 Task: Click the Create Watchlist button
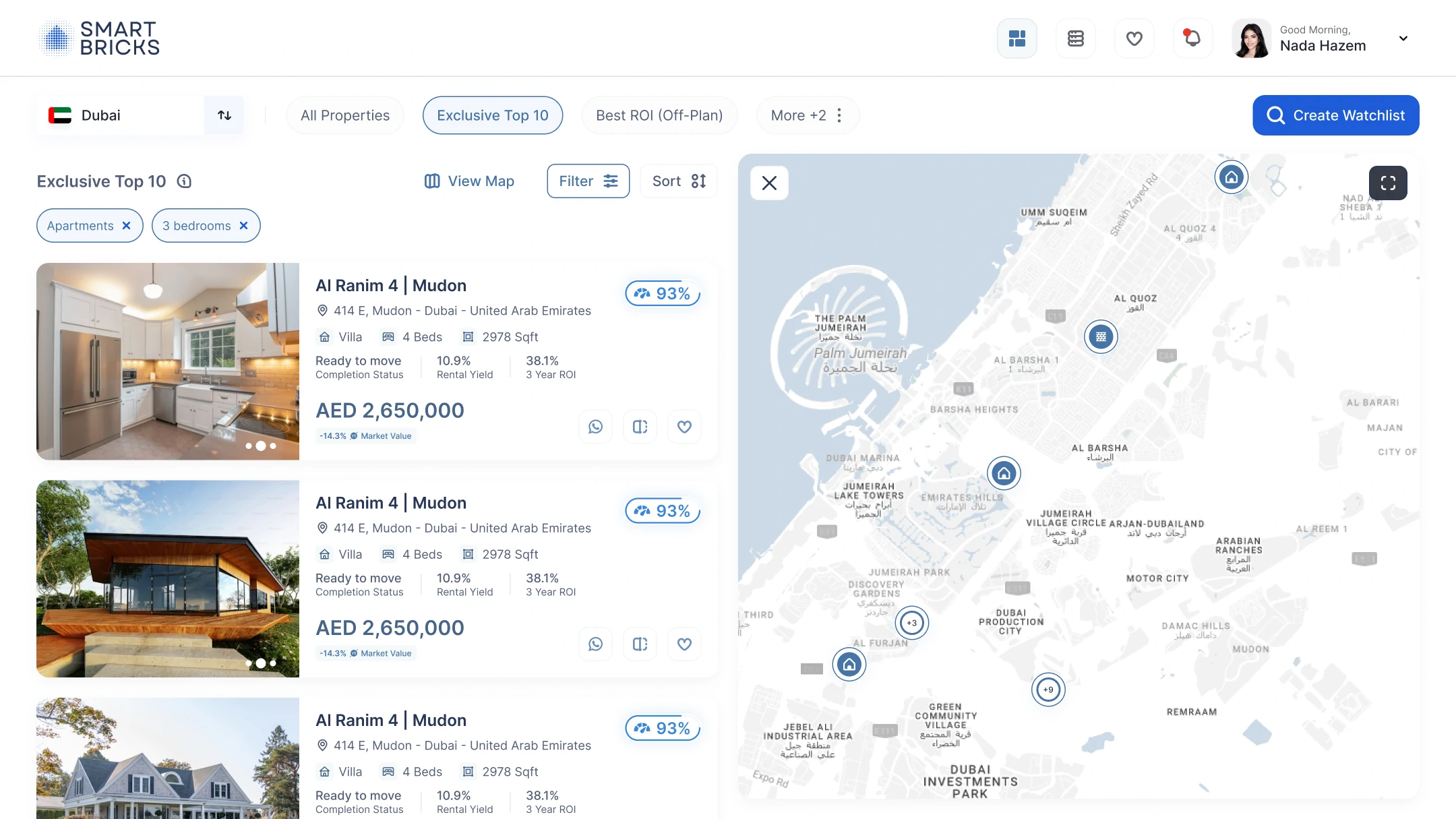[1336, 115]
